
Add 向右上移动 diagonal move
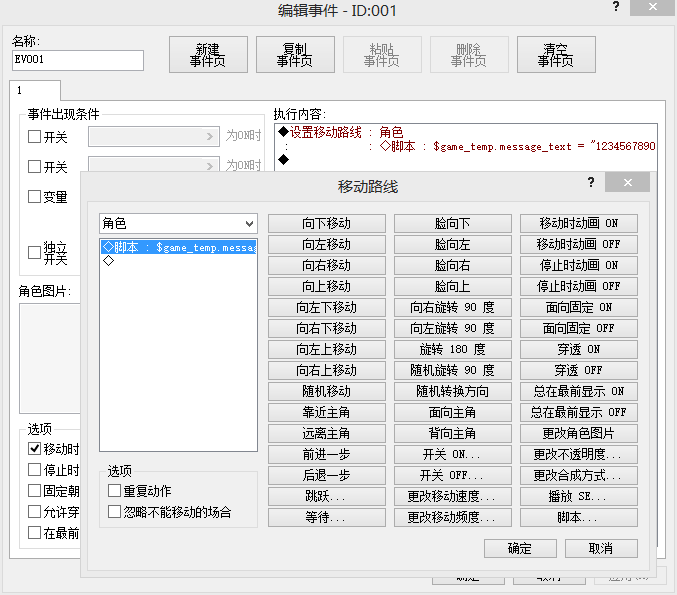tap(326, 370)
